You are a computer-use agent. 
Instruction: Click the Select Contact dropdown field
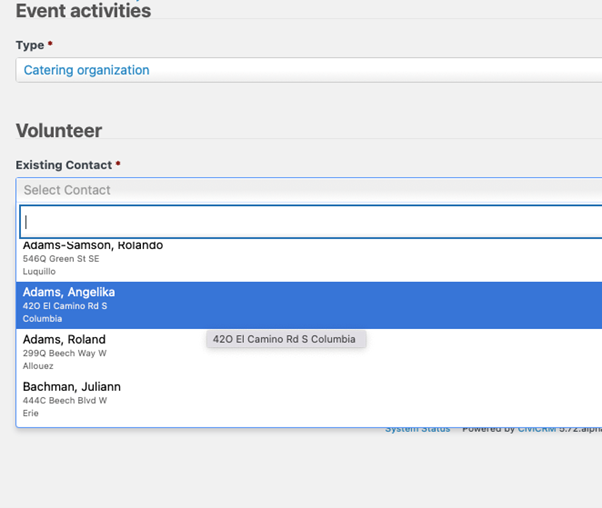pyautogui.click(x=300, y=190)
